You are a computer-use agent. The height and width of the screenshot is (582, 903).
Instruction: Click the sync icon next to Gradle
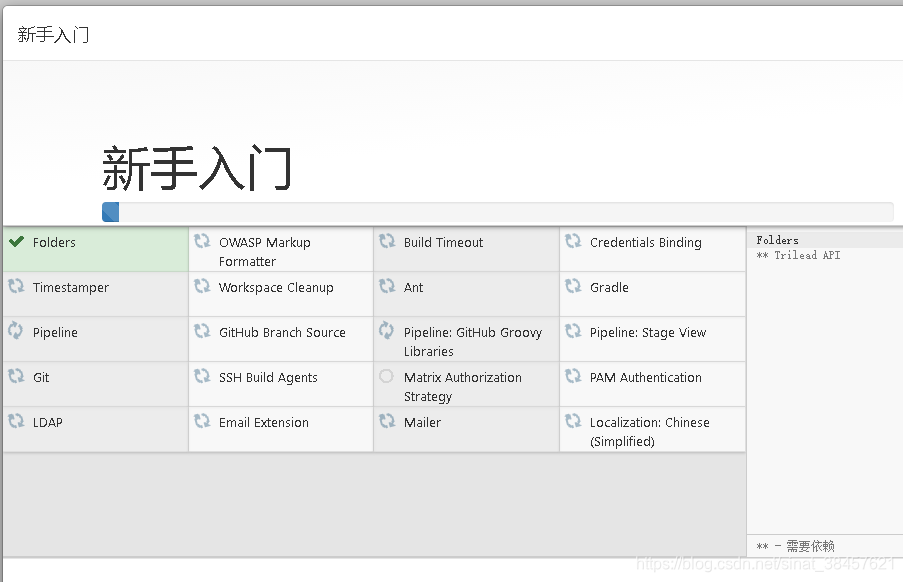[573, 286]
